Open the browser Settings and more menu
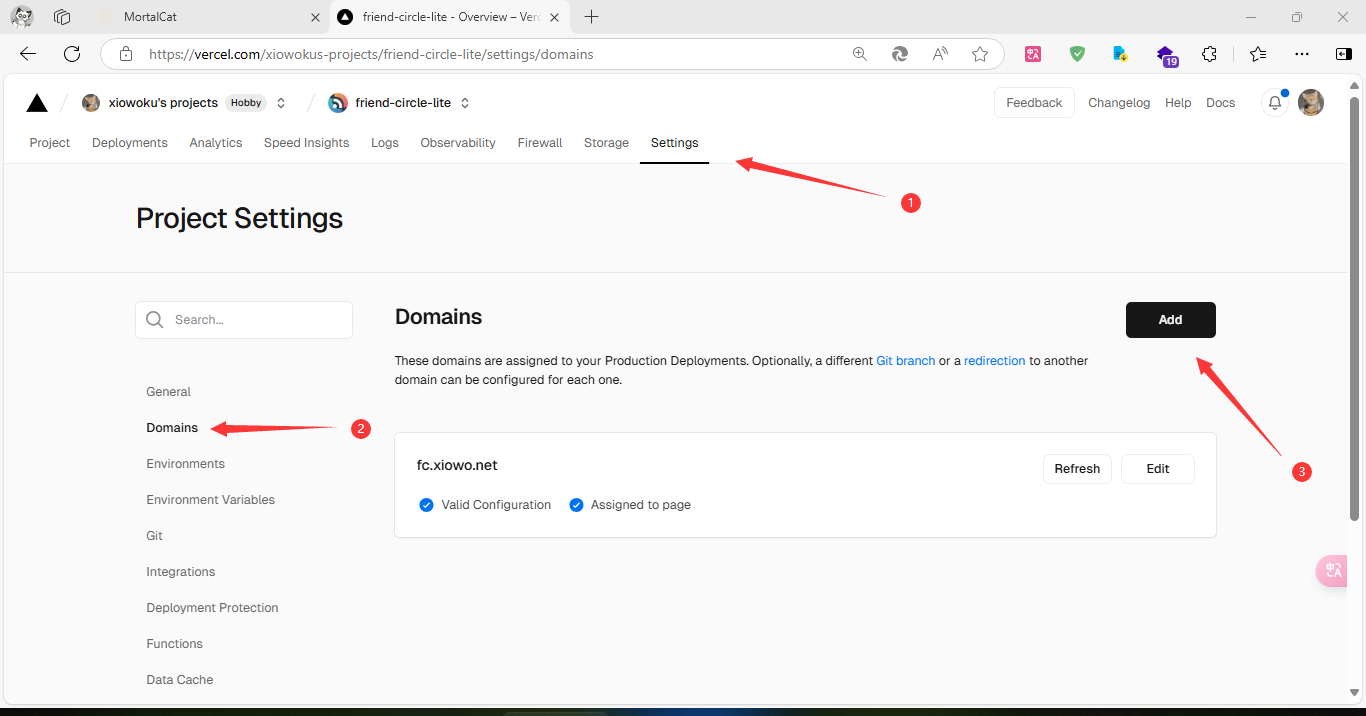The width and height of the screenshot is (1366, 716). click(x=1301, y=54)
